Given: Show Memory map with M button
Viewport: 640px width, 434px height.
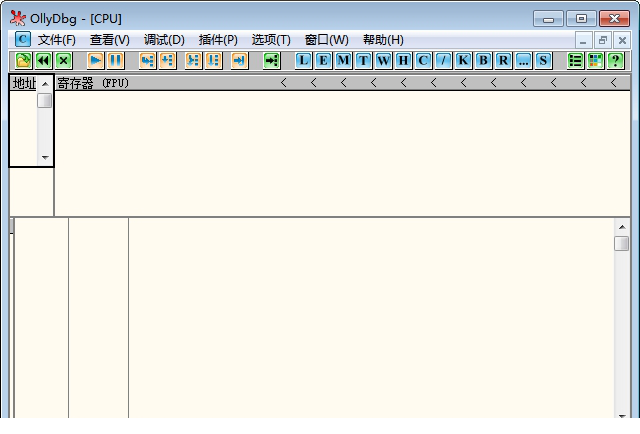Looking at the screenshot, I should (x=343, y=61).
